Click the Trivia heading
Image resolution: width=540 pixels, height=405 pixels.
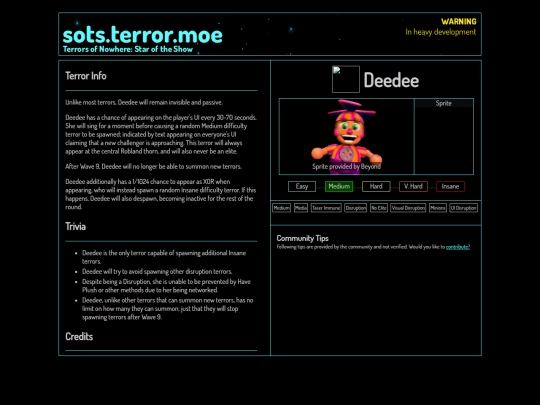point(75,227)
